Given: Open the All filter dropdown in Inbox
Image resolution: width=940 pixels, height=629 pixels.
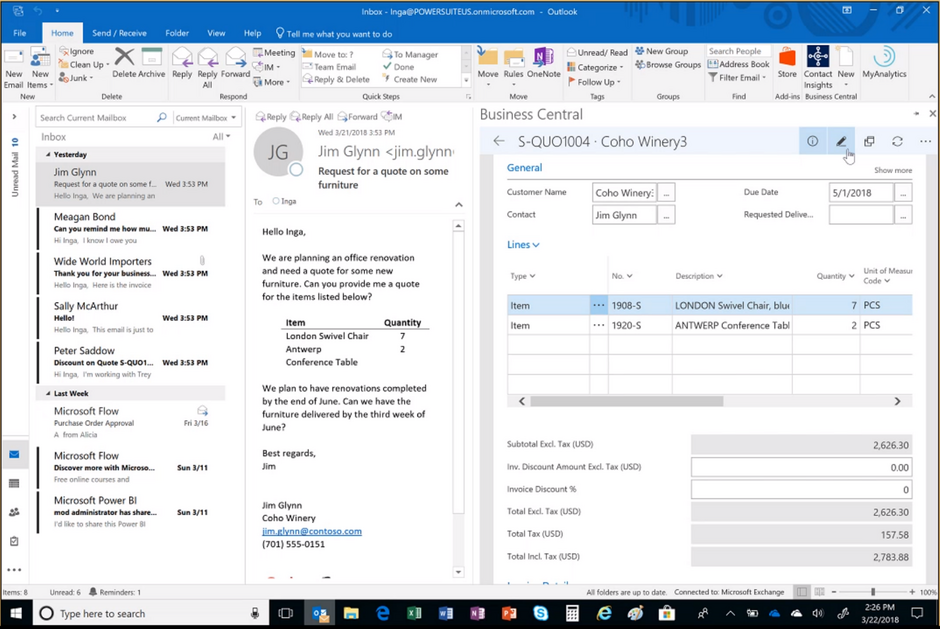Looking at the screenshot, I should pos(221,137).
